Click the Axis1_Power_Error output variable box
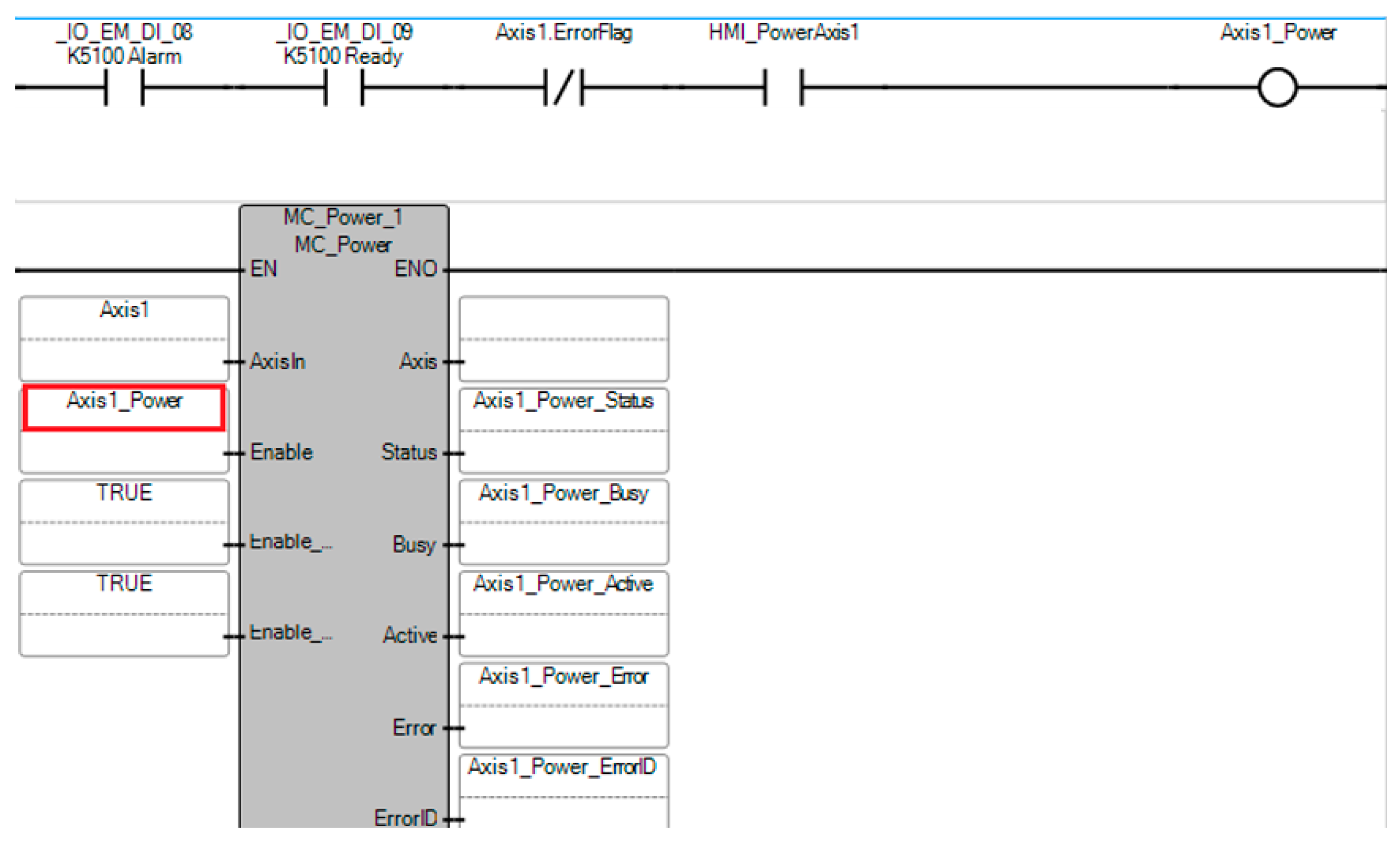Image resolution: width=1400 pixels, height=845 pixels. pyautogui.click(x=564, y=704)
